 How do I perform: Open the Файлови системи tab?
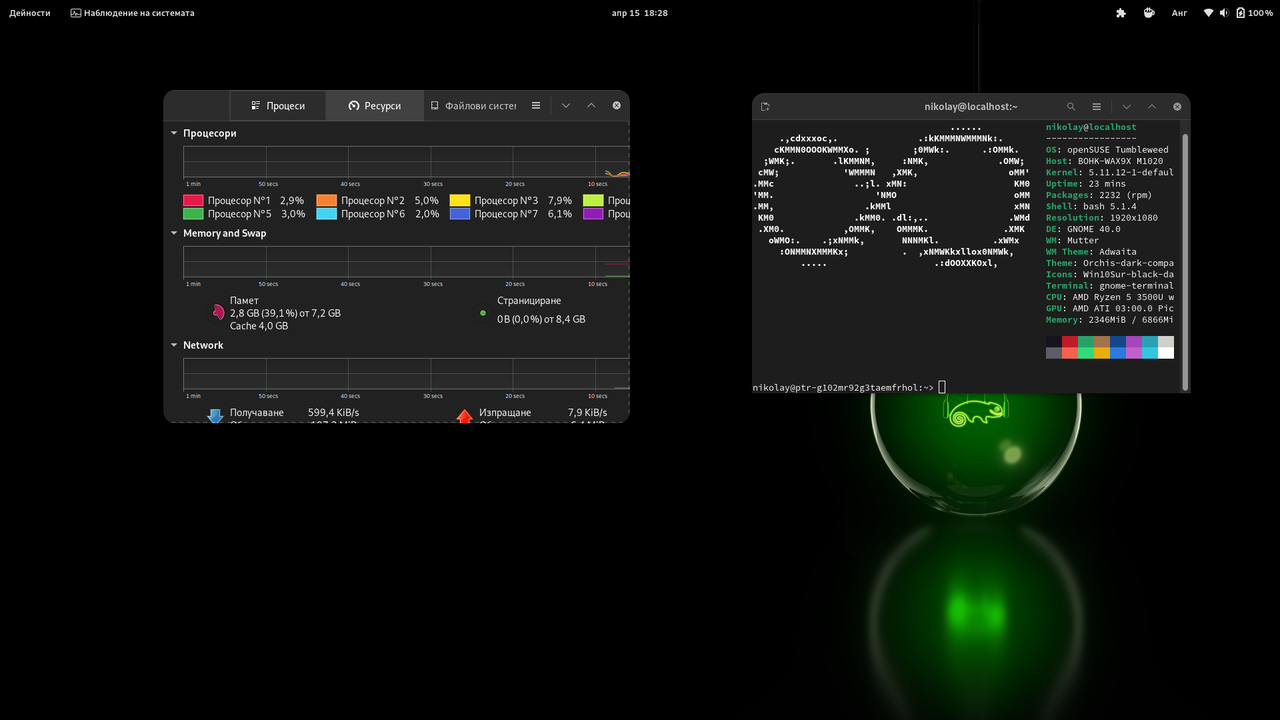coord(473,105)
